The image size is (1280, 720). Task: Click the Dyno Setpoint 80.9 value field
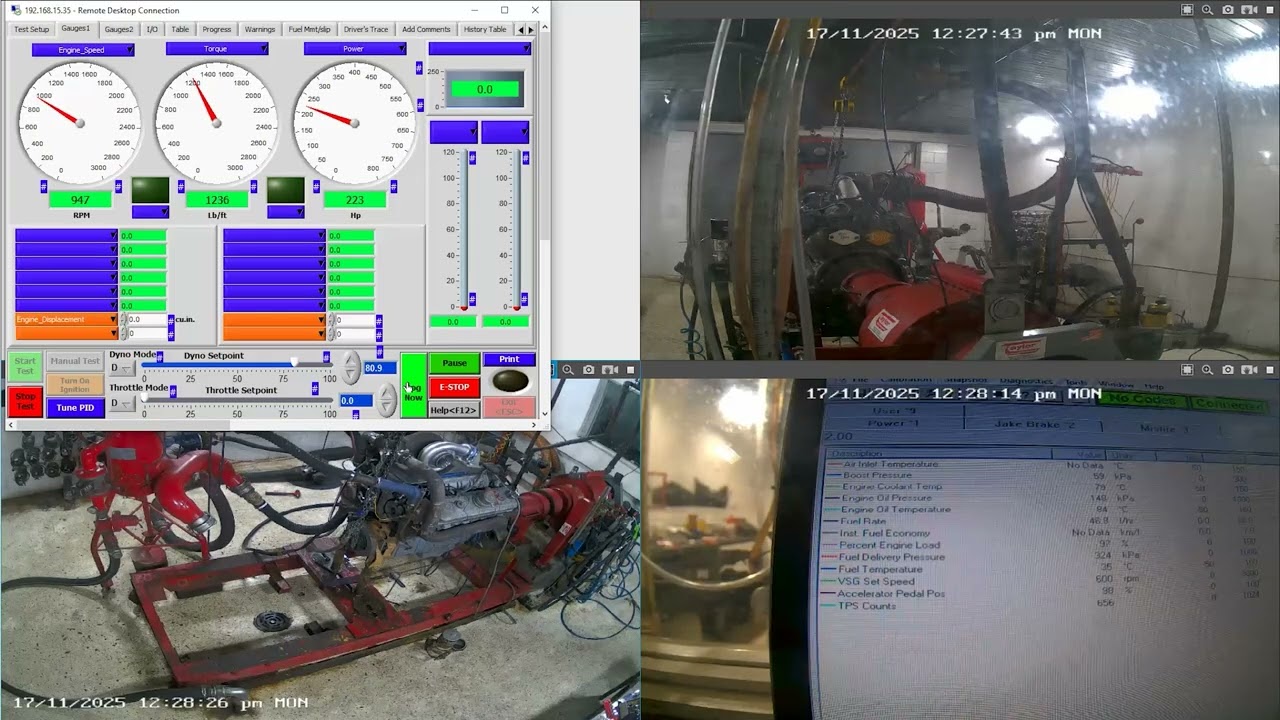[x=379, y=368]
